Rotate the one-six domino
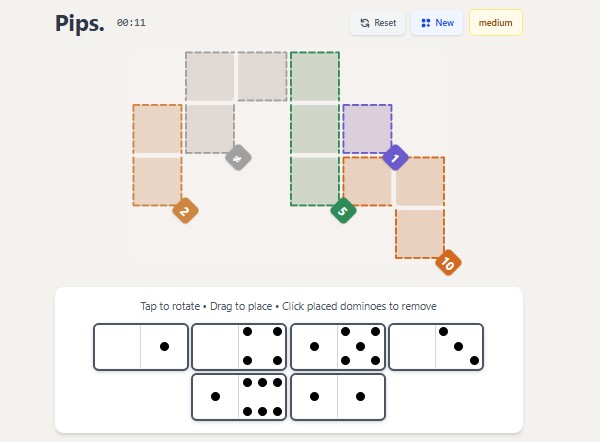Screen dimensions: 600x442 coord(238,397)
